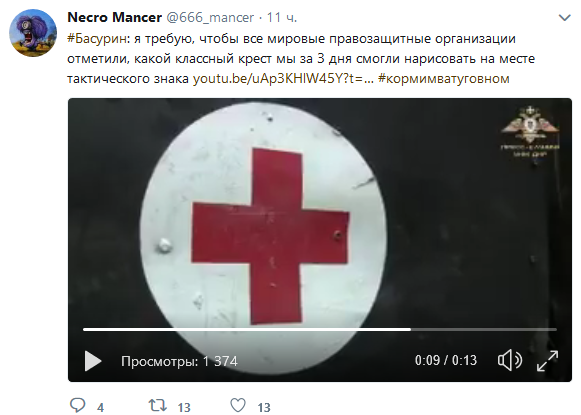Screen dimensions: 581x415
Task: Open the tweet options chevron menu
Action: point(564,17)
